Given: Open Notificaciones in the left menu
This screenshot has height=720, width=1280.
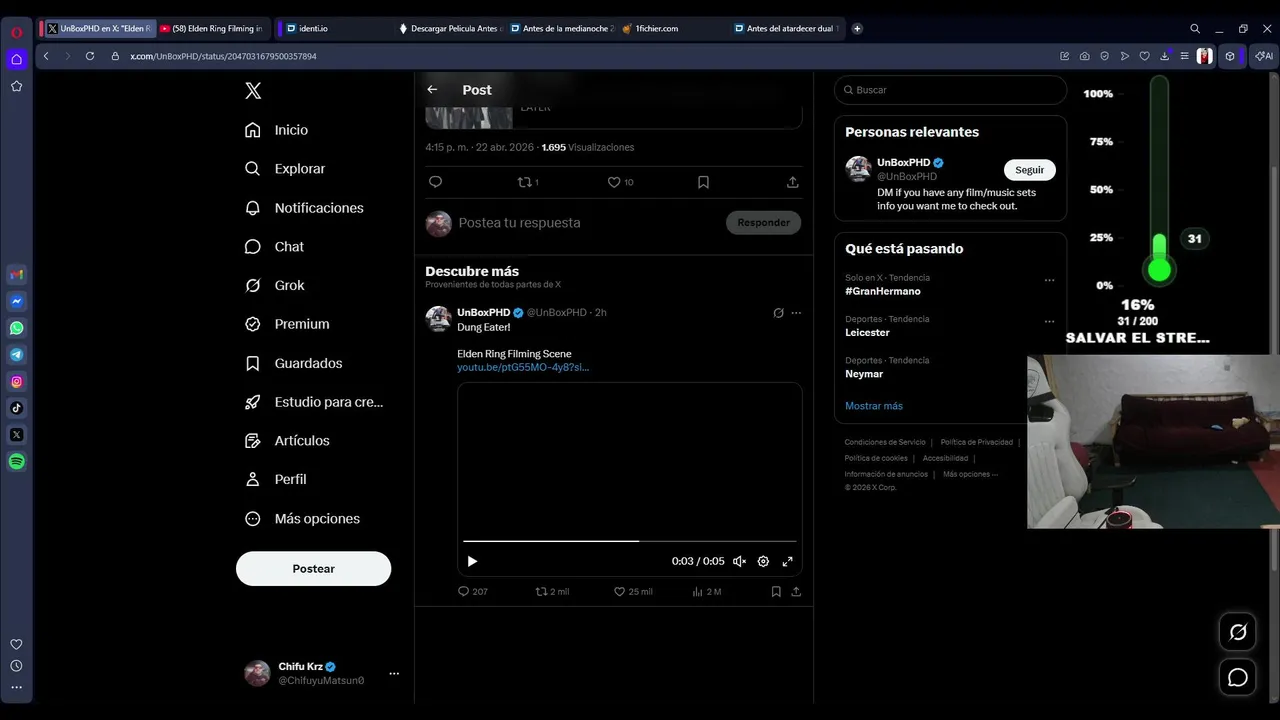Looking at the screenshot, I should (x=305, y=208).
